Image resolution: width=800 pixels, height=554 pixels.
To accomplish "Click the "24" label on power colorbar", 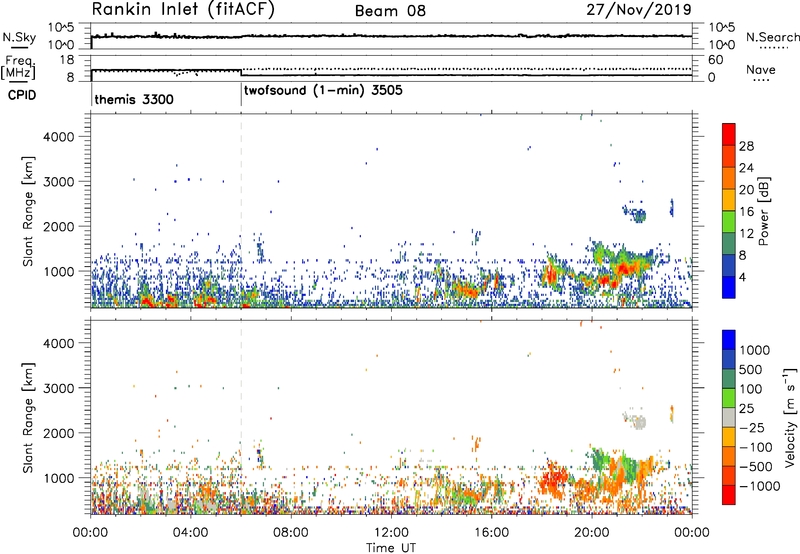I will (x=746, y=168).
